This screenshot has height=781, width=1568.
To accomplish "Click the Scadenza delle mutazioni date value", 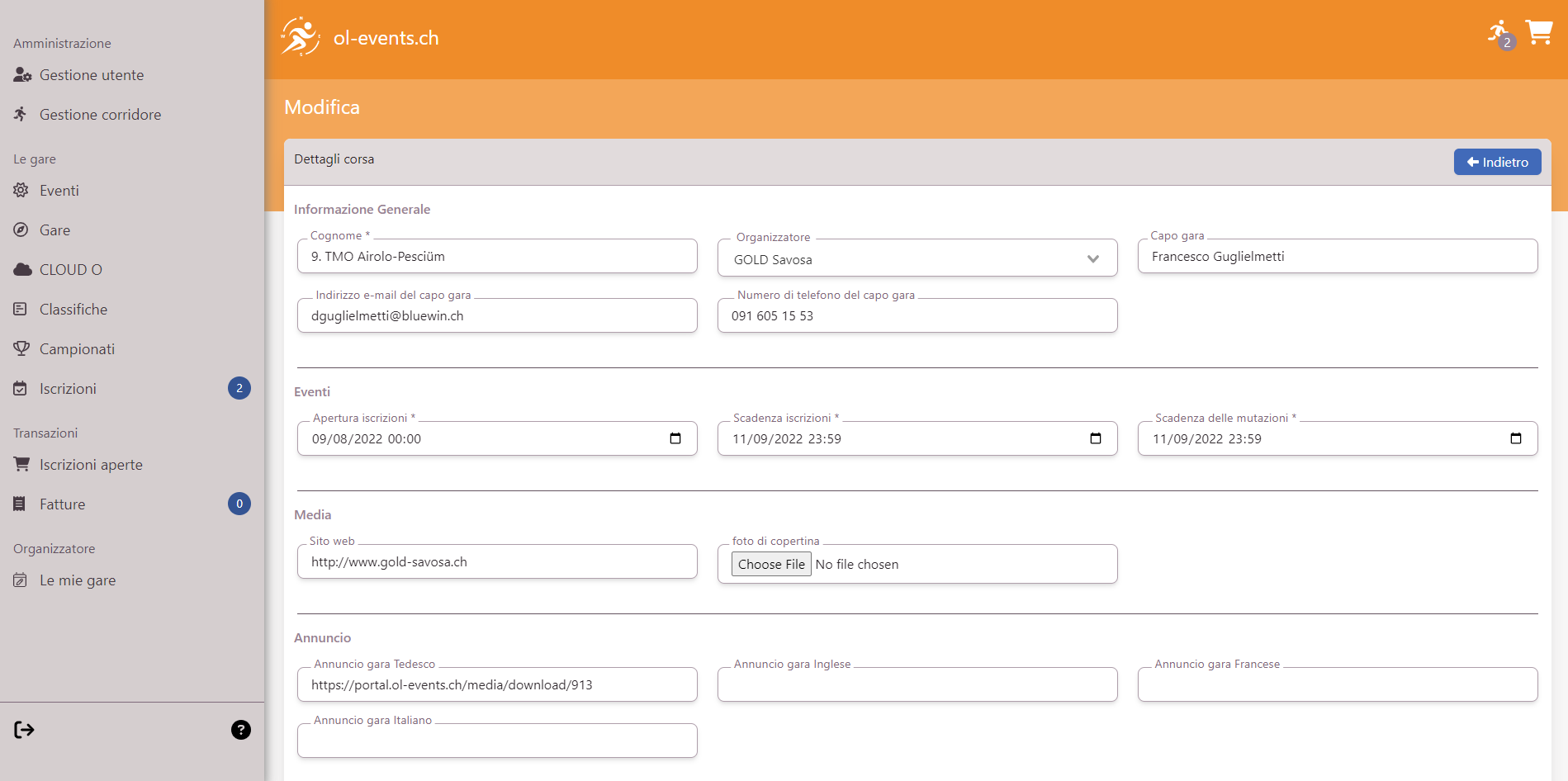I will click(1206, 439).
